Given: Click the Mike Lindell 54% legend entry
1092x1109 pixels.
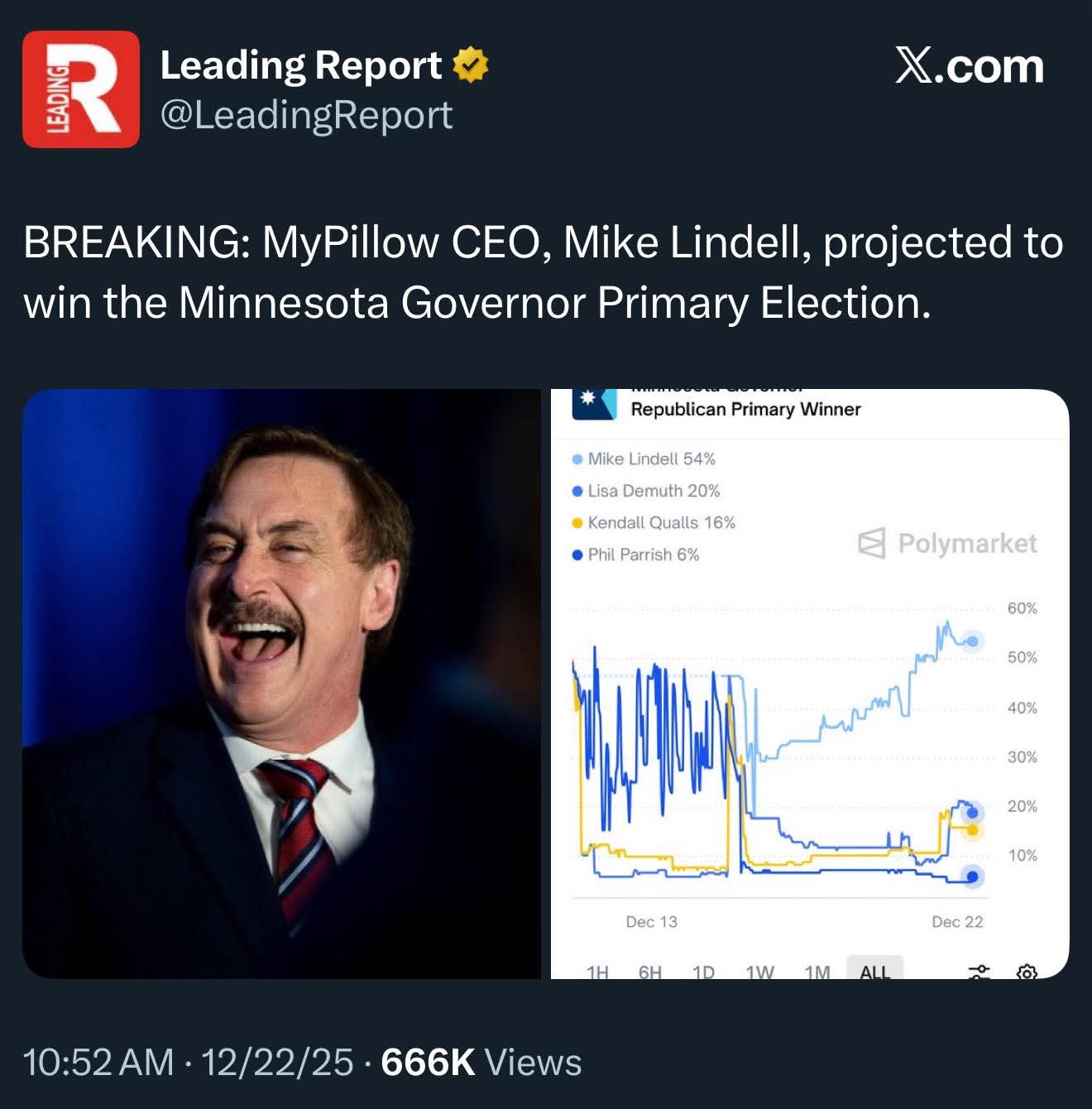Looking at the screenshot, I should tap(644, 458).
